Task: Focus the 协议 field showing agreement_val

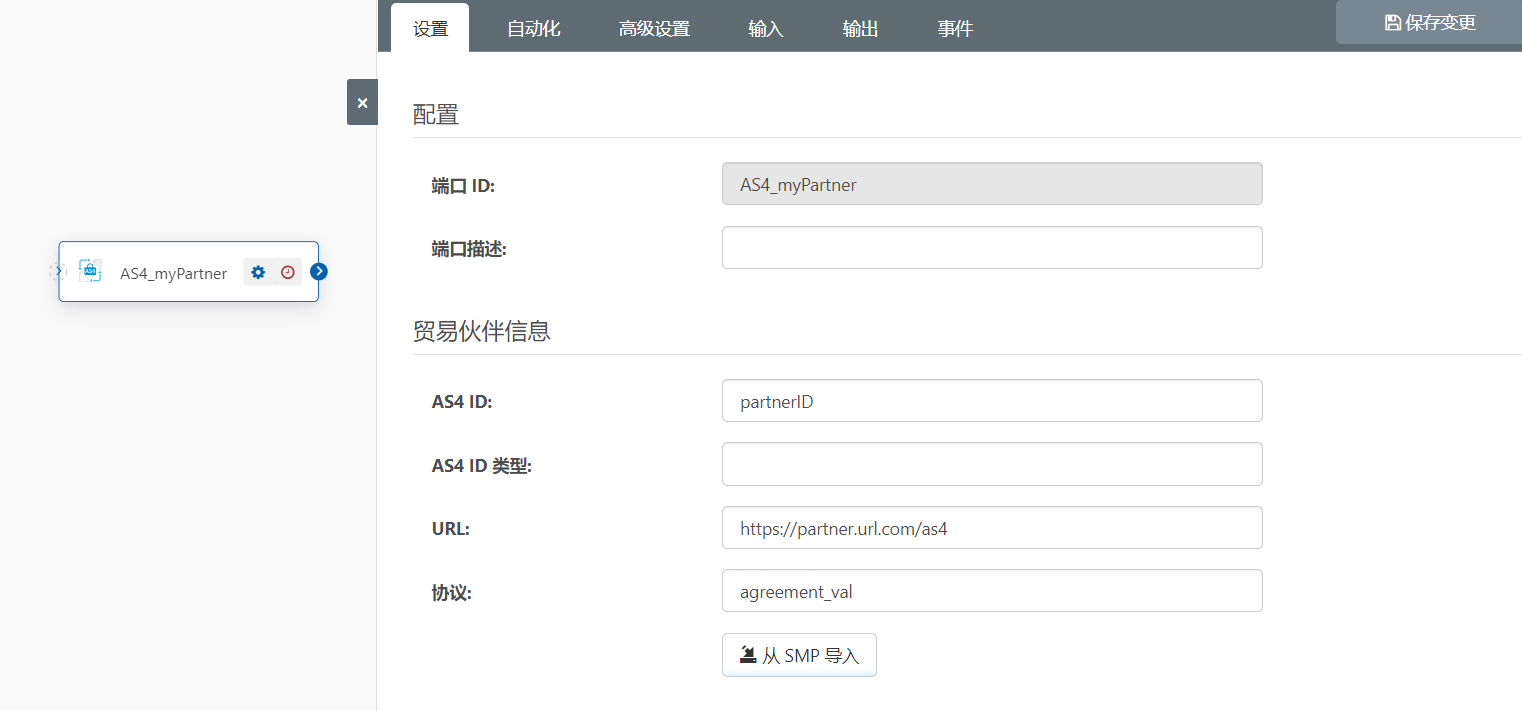Action: click(991, 591)
